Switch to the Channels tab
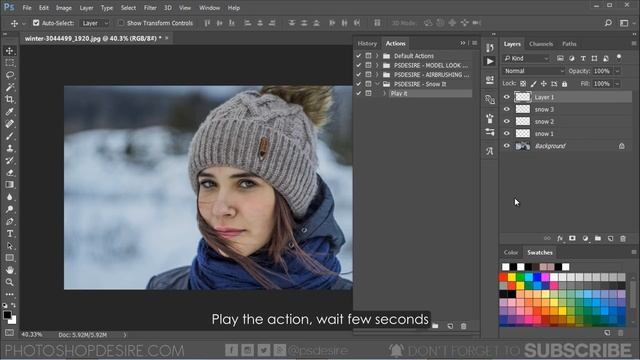 coord(541,44)
